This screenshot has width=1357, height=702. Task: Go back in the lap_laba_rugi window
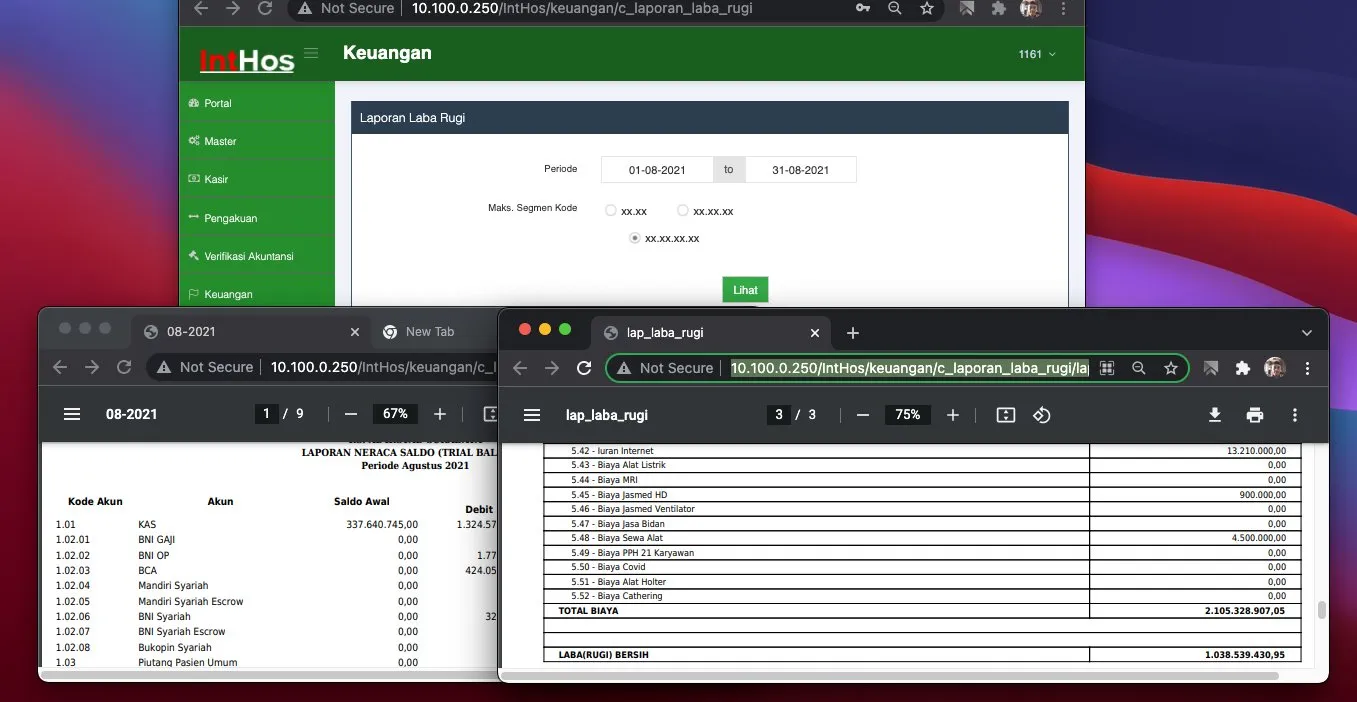tap(519, 368)
